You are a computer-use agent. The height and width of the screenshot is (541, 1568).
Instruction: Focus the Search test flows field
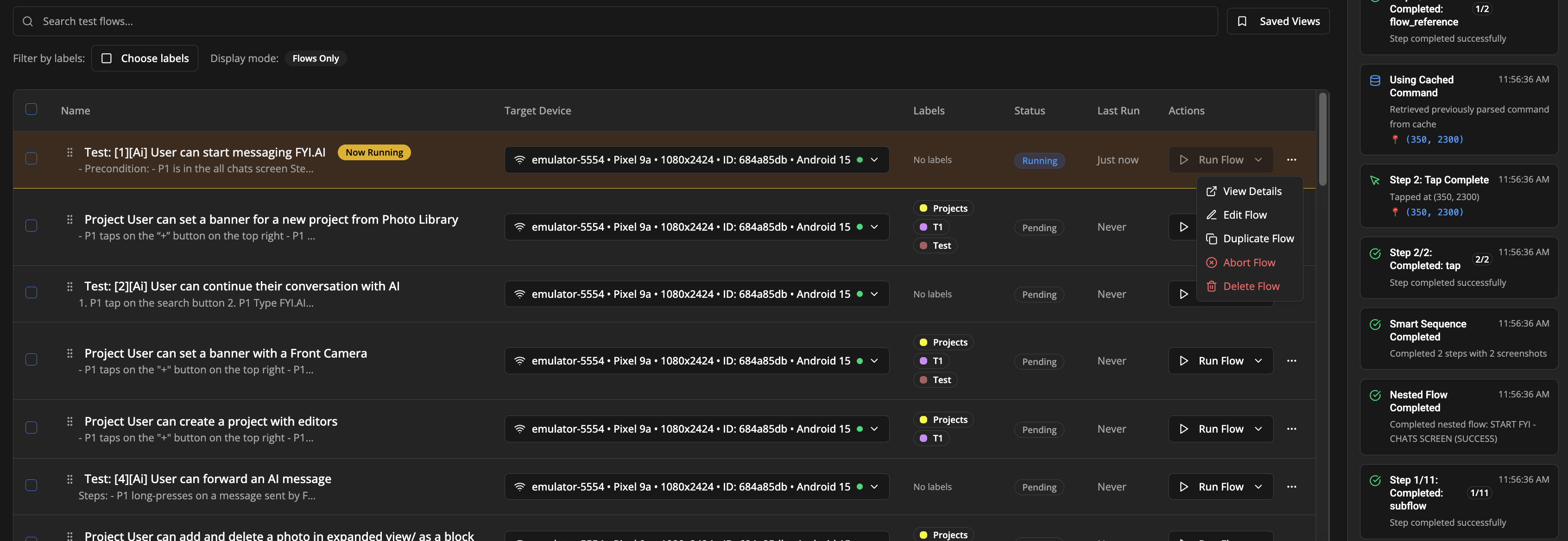[x=615, y=21]
